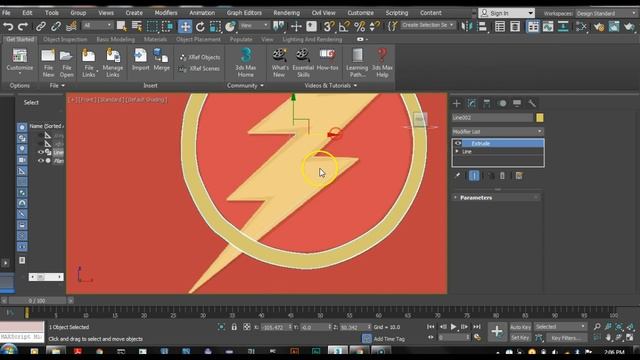This screenshot has height=360, width=640.
Task: Toggle the Spinner Snap button
Action: pos(374,27)
